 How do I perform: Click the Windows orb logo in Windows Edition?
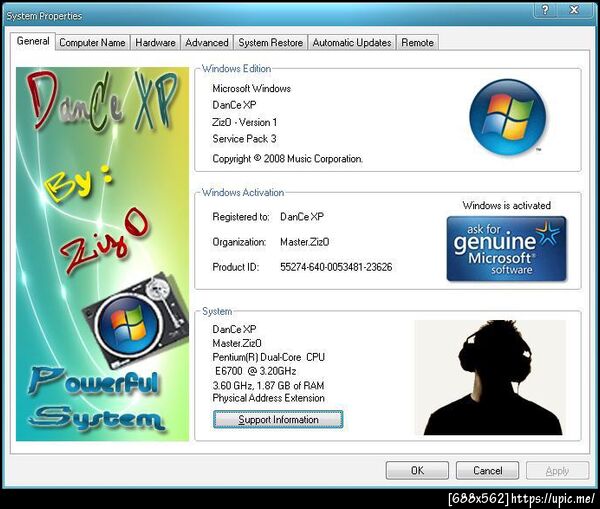[x=508, y=117]
